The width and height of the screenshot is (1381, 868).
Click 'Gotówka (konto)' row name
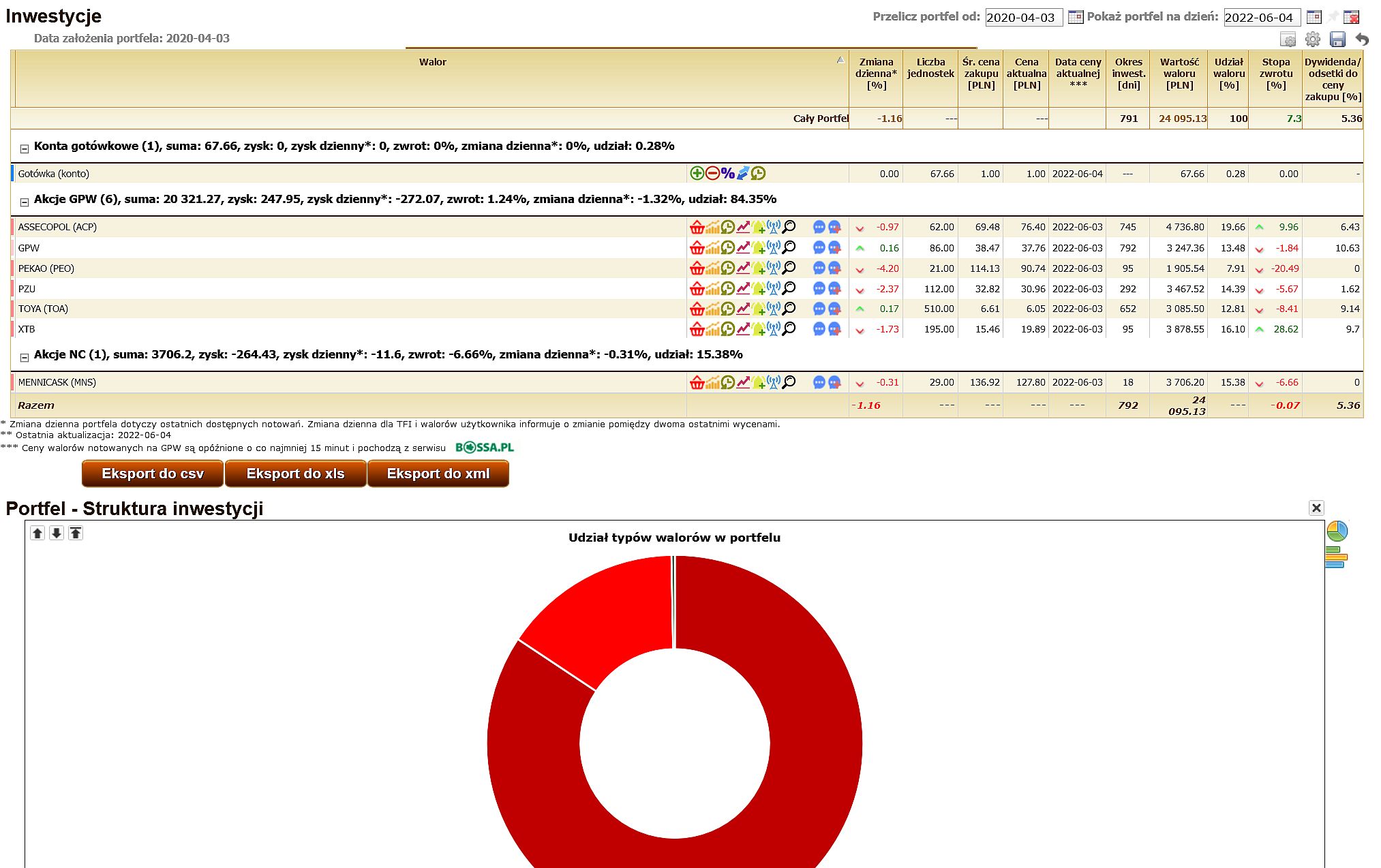tap(54, 174)
